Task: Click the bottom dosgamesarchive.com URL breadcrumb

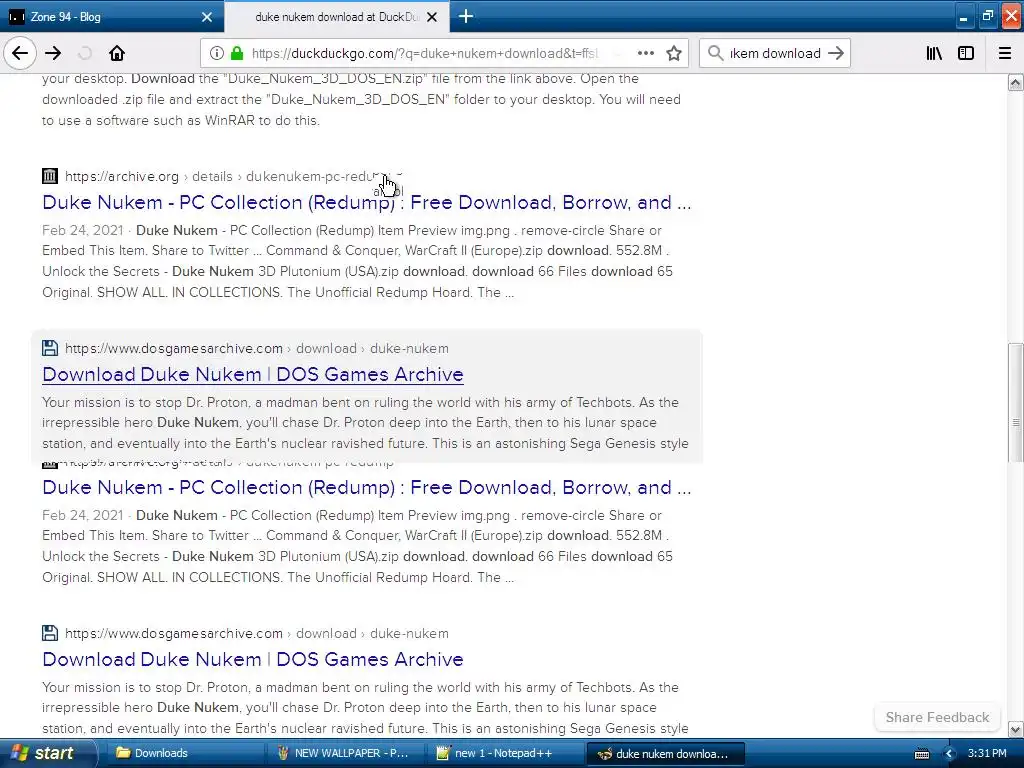Action: 257,633
